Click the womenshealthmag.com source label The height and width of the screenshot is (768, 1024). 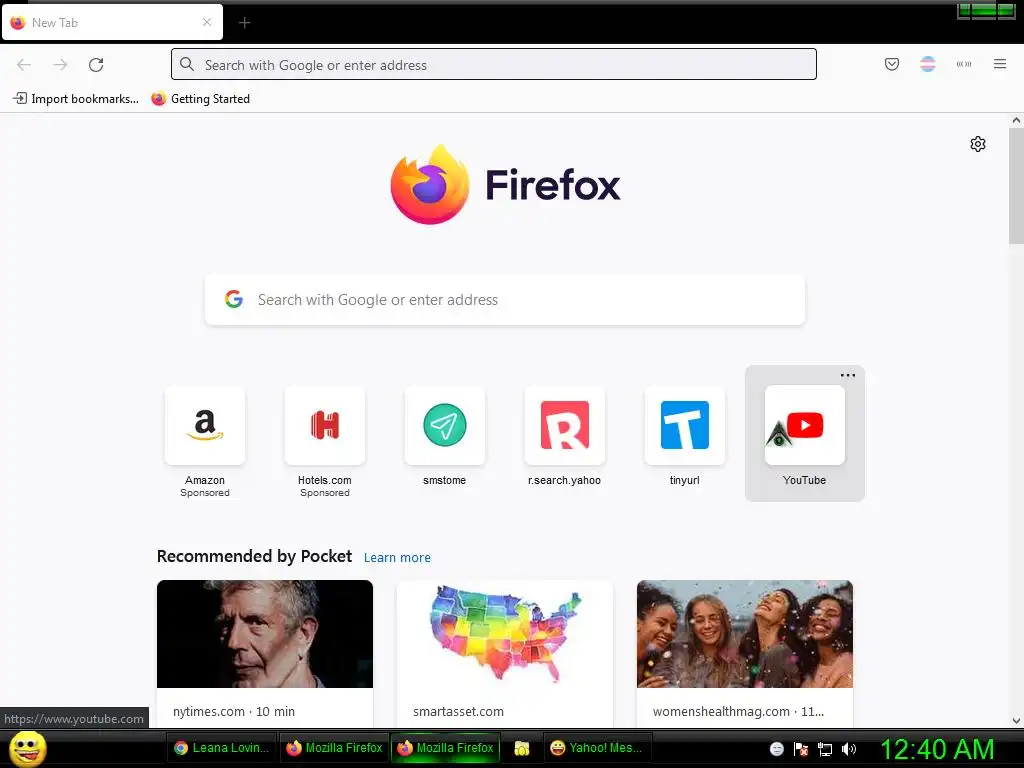(x=738, y=711)
